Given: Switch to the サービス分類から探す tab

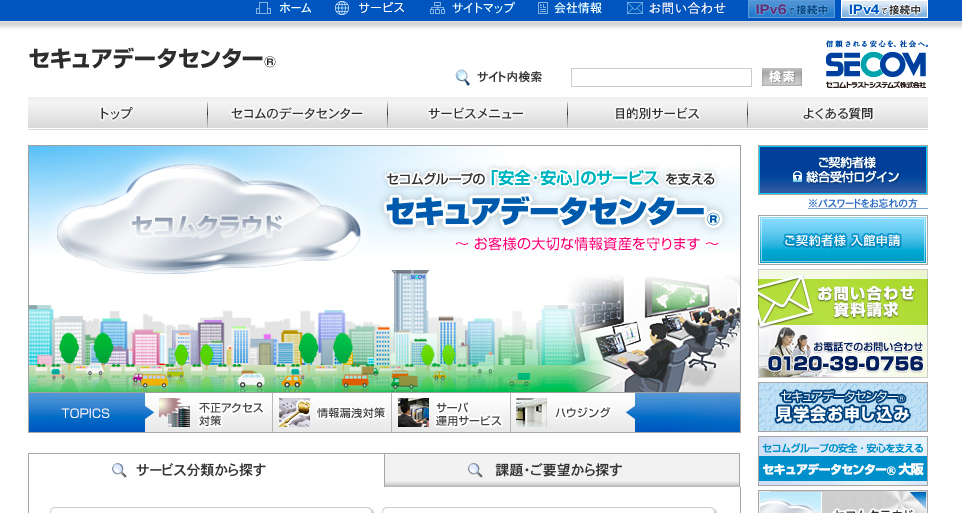Looking at the screenshot, I should coord(206,471).
